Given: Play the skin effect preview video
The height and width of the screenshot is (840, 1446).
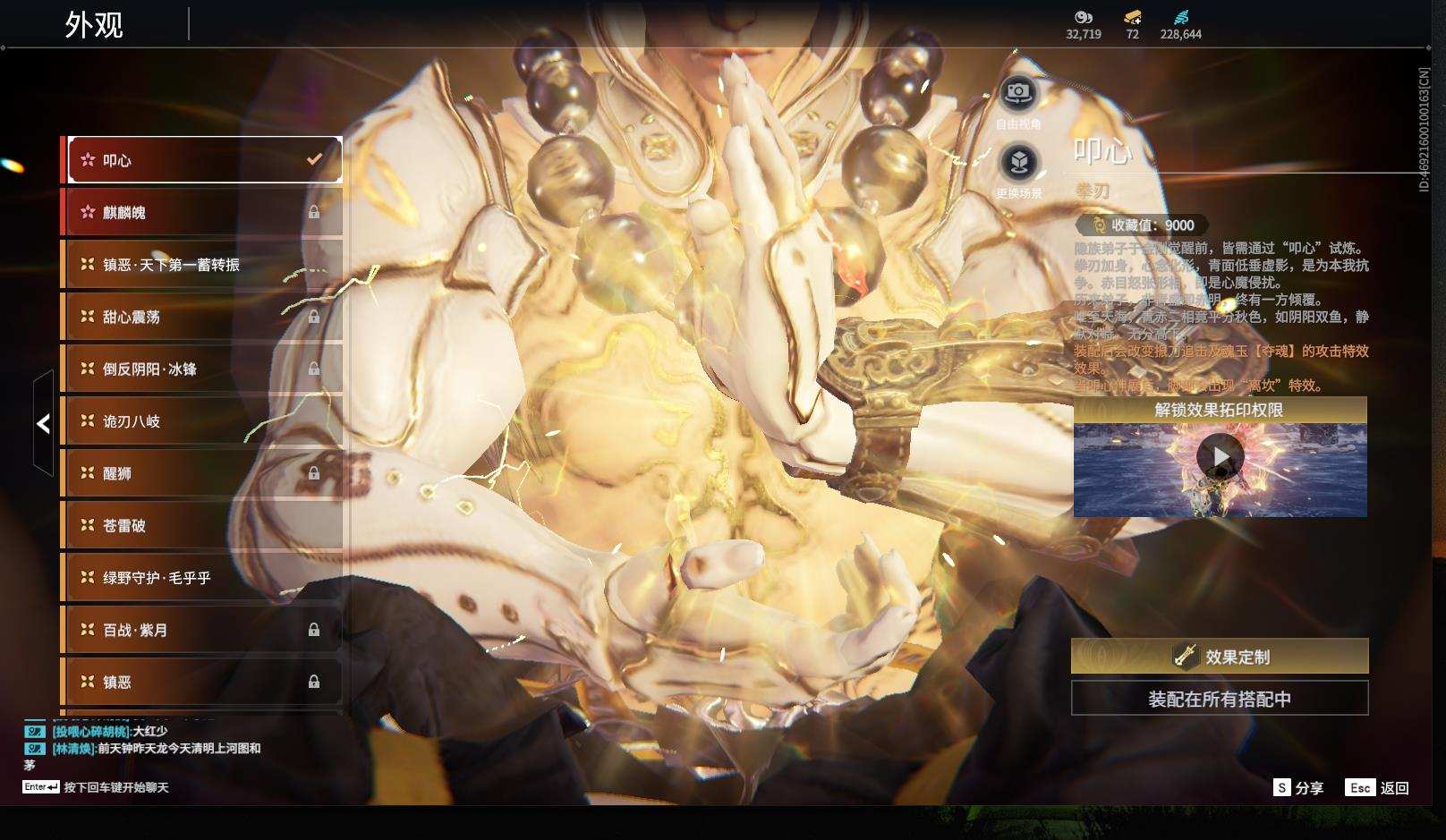Looking at the screenshot, I should pos(1221,457).
